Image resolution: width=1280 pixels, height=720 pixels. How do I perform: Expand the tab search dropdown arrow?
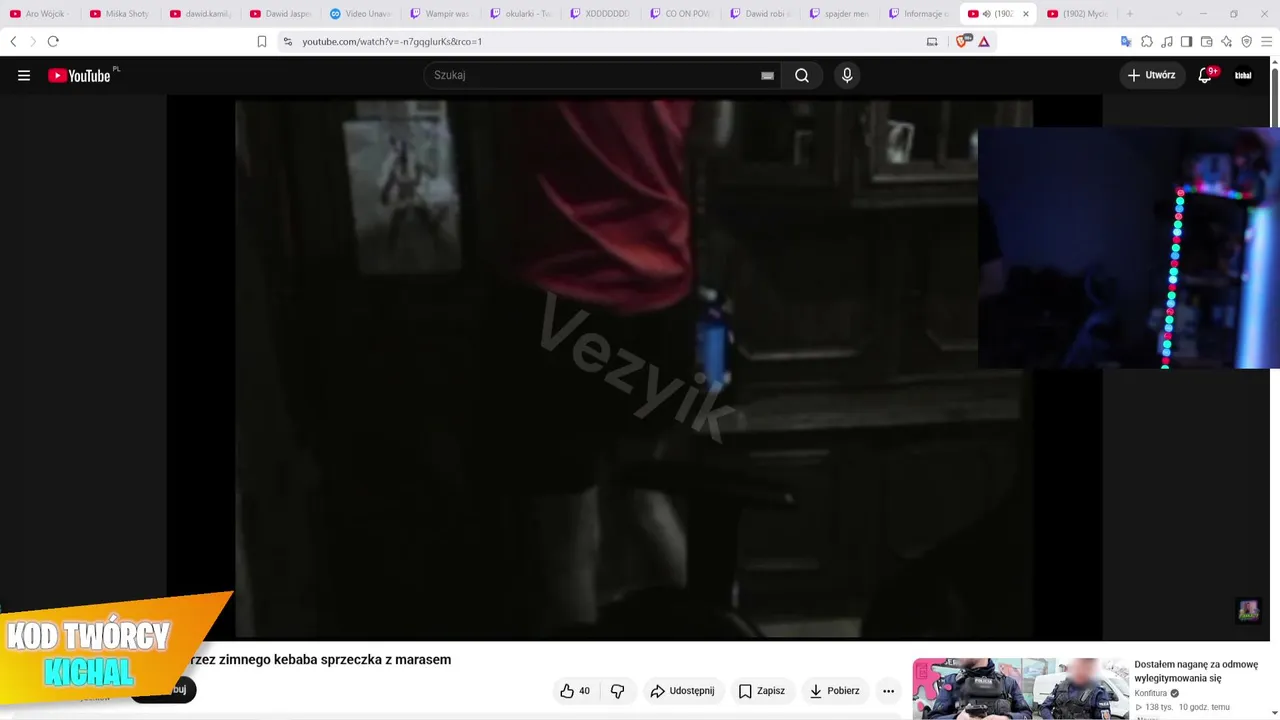click(1179, 14)
